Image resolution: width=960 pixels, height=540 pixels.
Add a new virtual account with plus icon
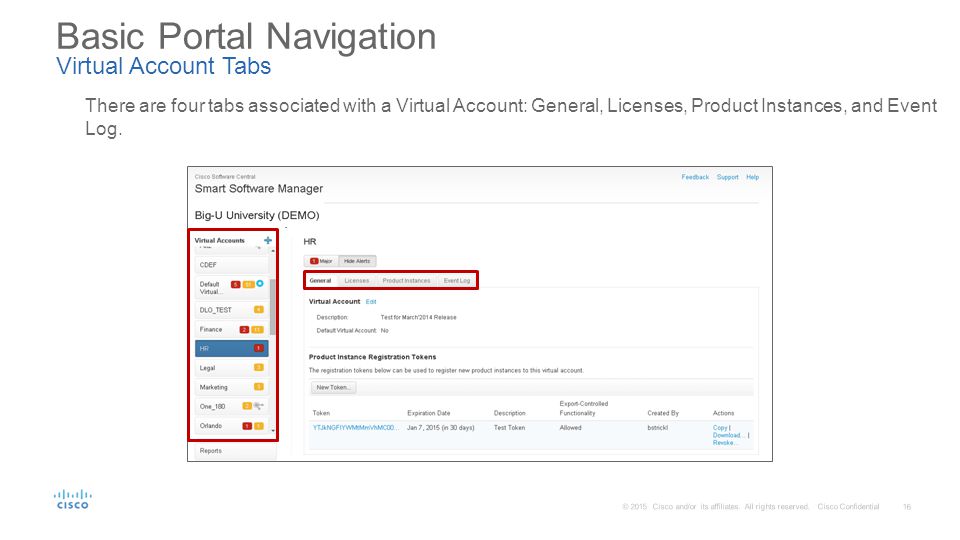[268, 241]
